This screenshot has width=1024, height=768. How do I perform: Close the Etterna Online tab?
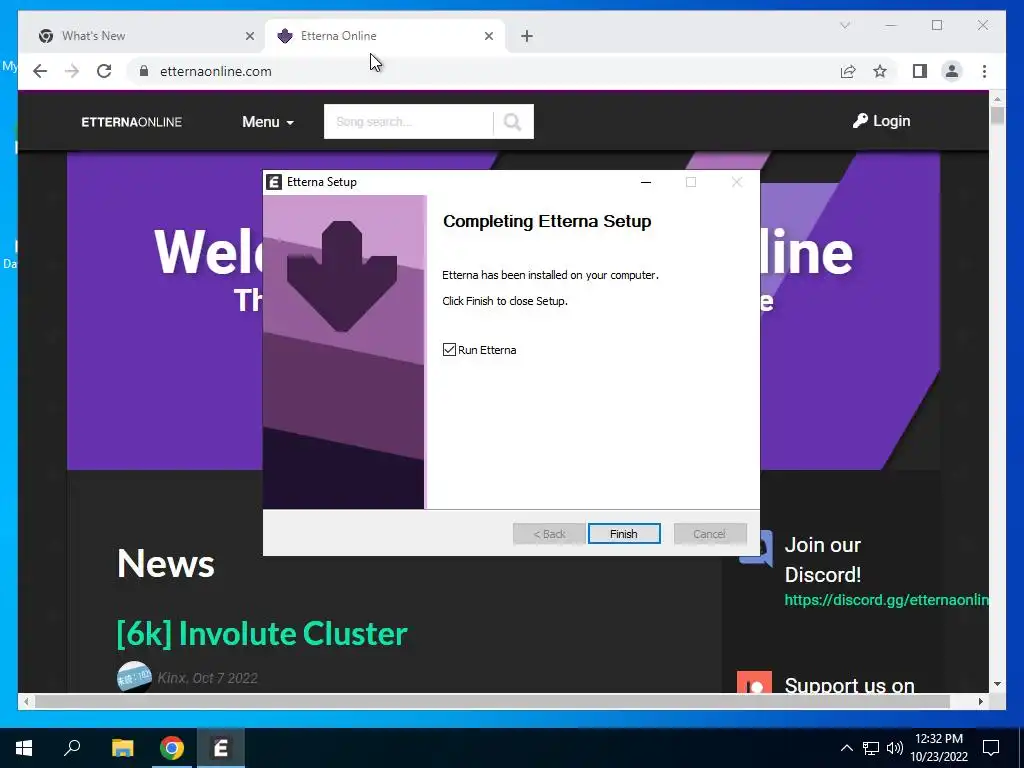pos(488,36)
